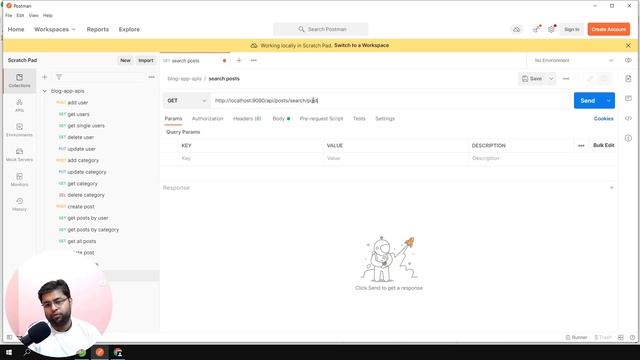Open the History sidebar panel
The image size is (640, 360).
[19, 204]
